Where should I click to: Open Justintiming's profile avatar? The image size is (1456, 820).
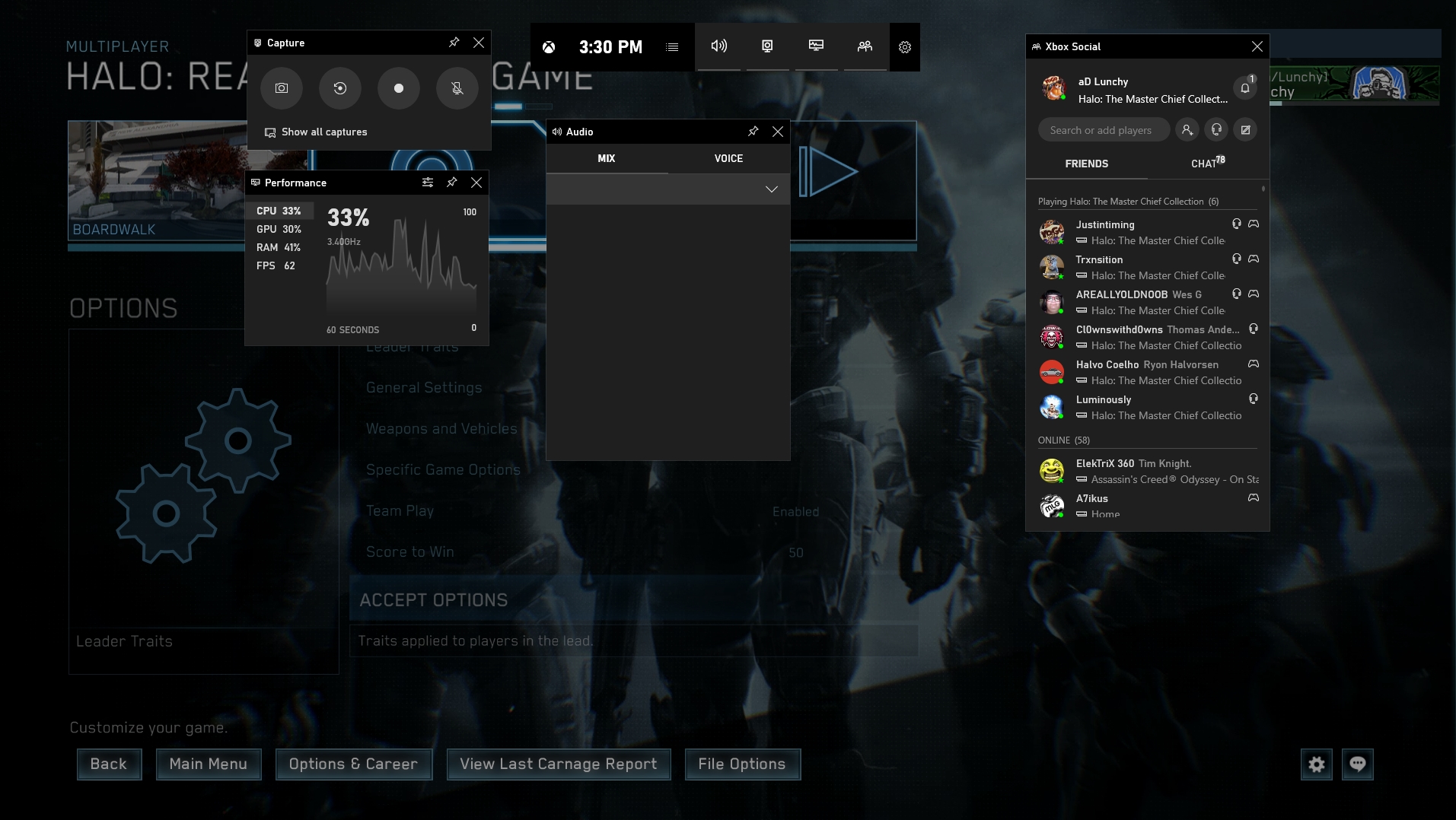pyautogui.click(x=1052, y=232)
